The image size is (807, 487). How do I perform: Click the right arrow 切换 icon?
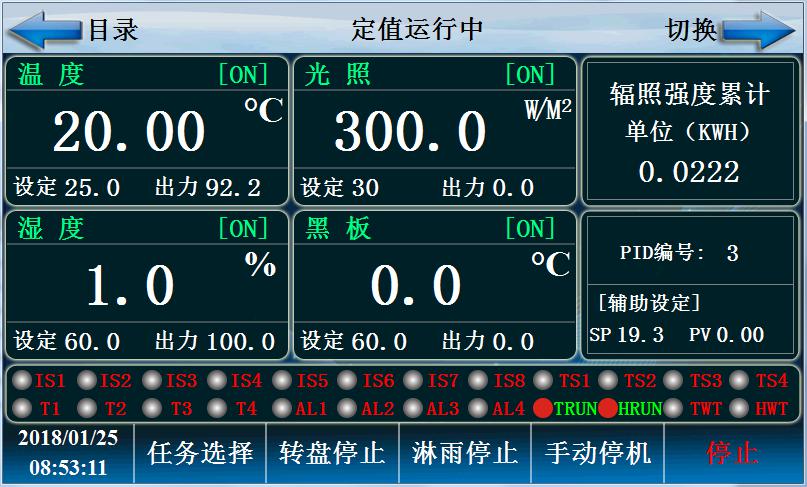pos(758,30)
